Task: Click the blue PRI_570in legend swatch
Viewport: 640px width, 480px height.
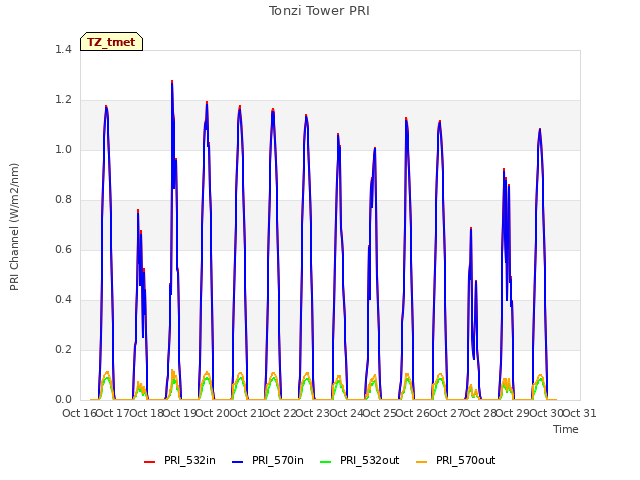Action: click(238, 461)
